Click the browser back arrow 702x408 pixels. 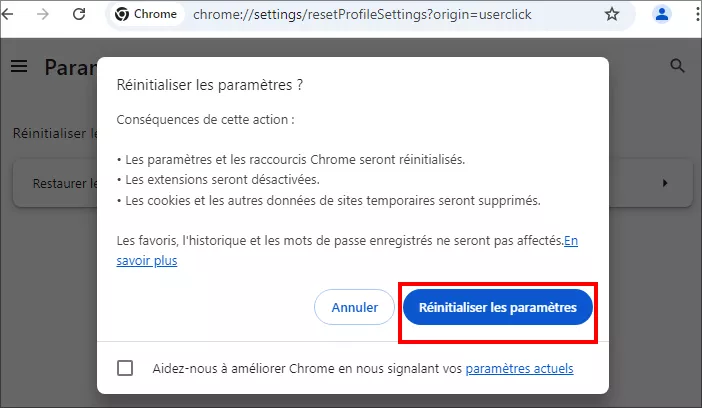coord(10,14)
